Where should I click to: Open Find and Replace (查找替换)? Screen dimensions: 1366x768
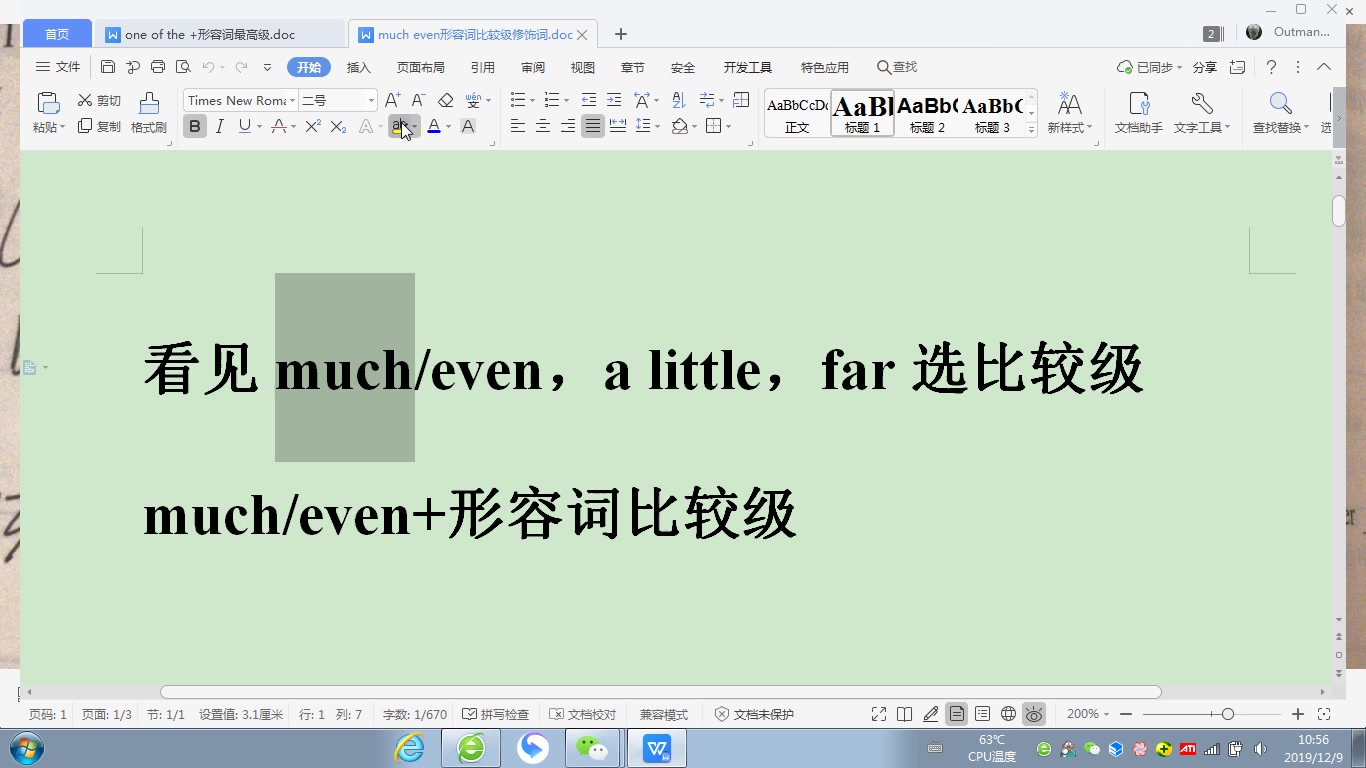[1281, 113]
